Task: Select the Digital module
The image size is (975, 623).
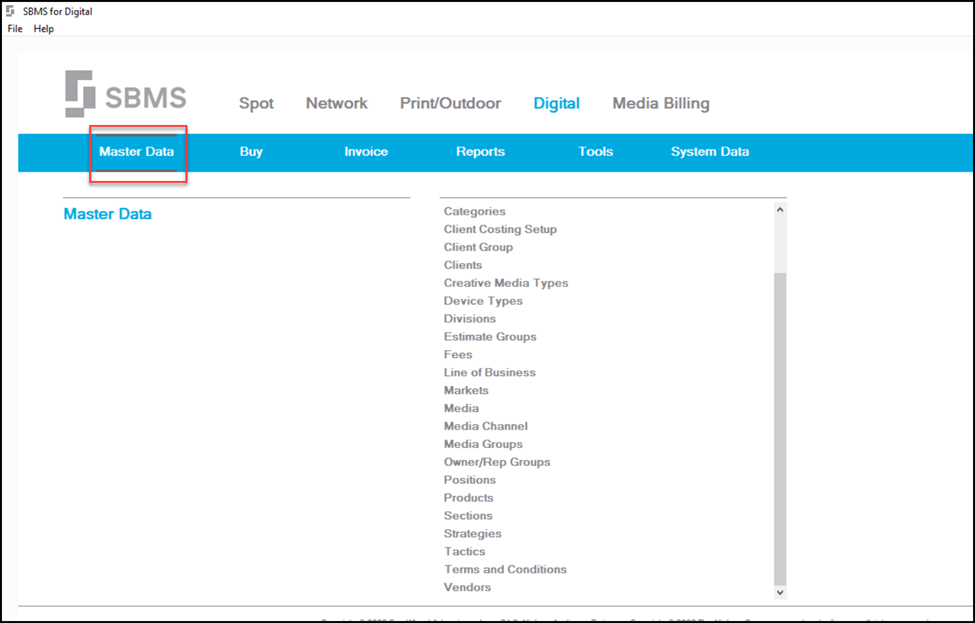Action: tap(557, 103)
